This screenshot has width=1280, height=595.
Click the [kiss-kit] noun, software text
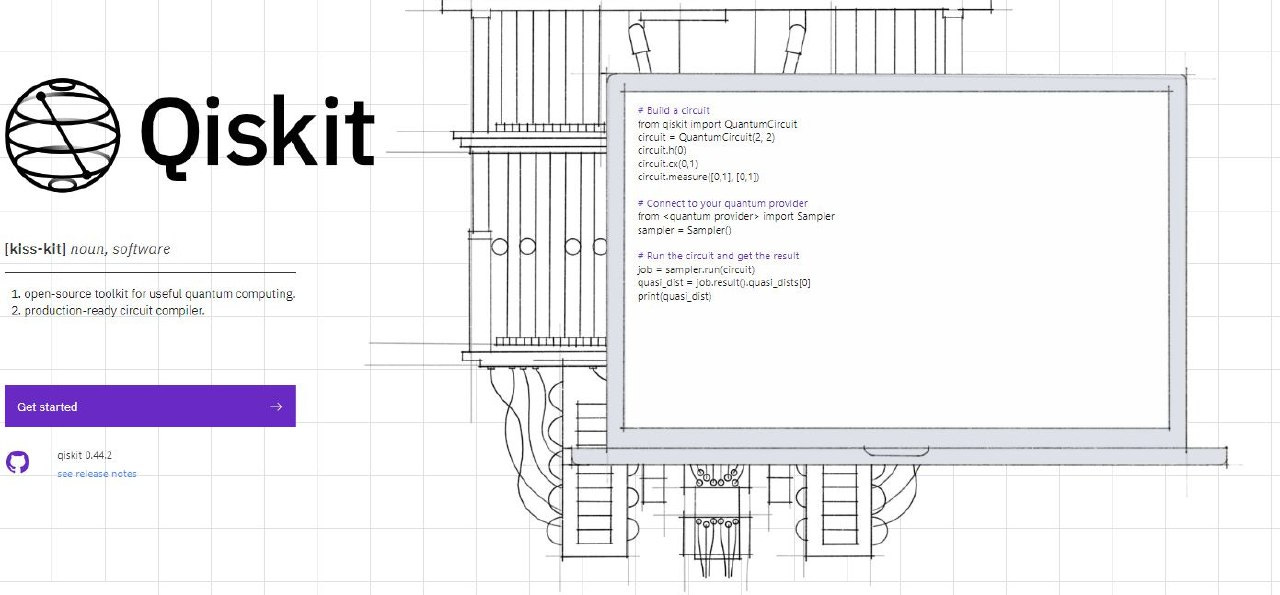(x=87, y=249)
